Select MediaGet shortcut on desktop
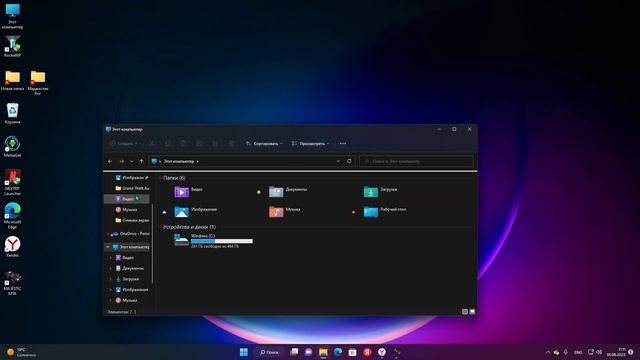This screenshot has height=360, width=640. [x=12, y=147]
